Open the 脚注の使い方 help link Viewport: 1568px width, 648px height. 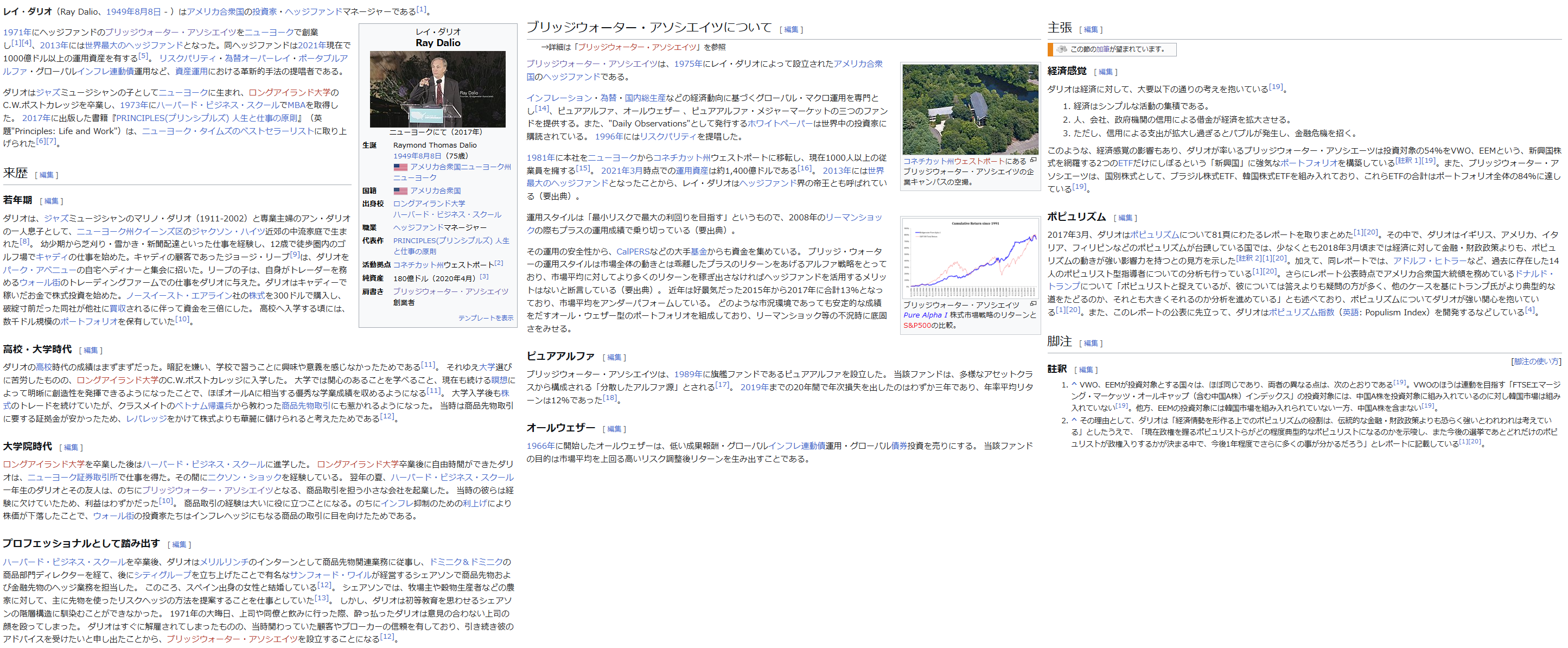click(x=1536, y=362)
